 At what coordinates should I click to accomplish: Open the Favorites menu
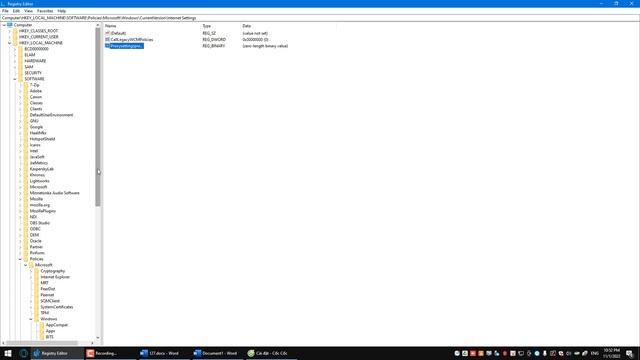pyautogui.click(x=45, y=11)
